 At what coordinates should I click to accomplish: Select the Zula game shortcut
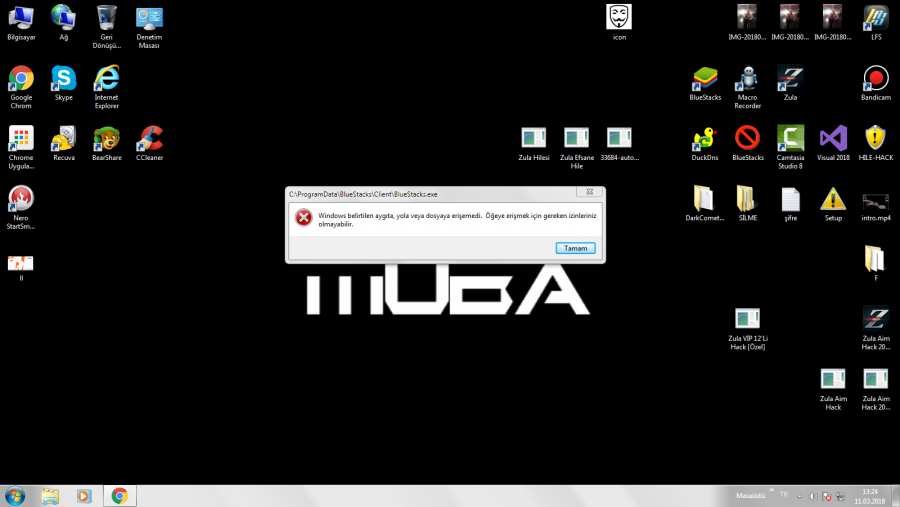(x=790, y=83)
